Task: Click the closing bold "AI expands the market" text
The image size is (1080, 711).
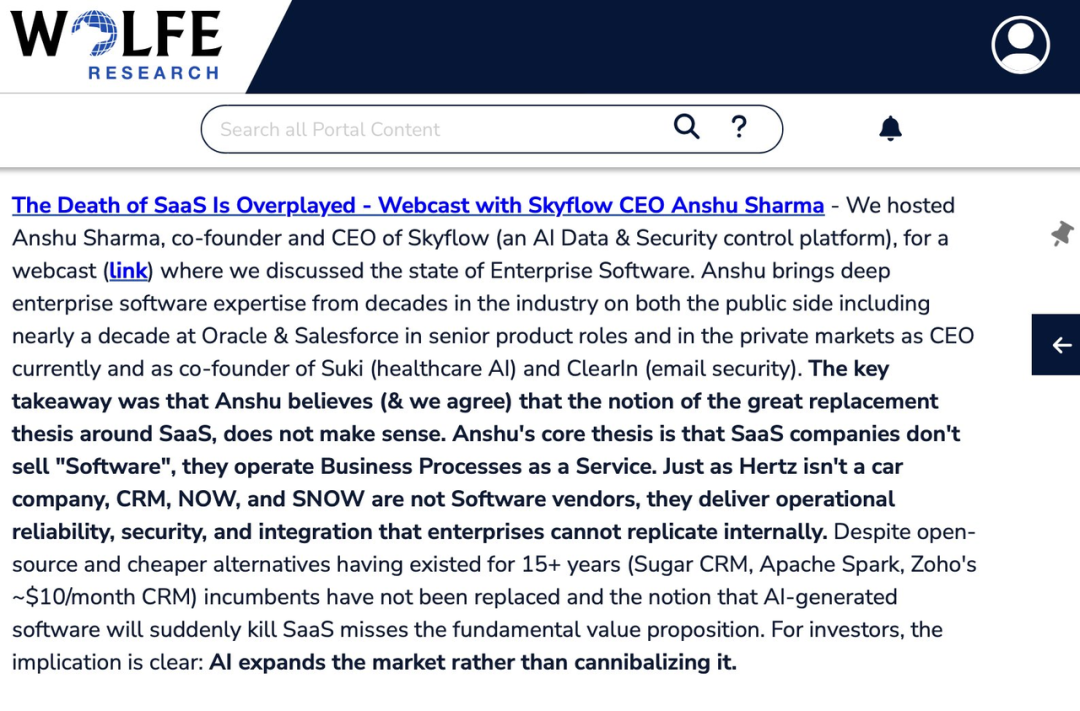Action: tap(472, 662)
